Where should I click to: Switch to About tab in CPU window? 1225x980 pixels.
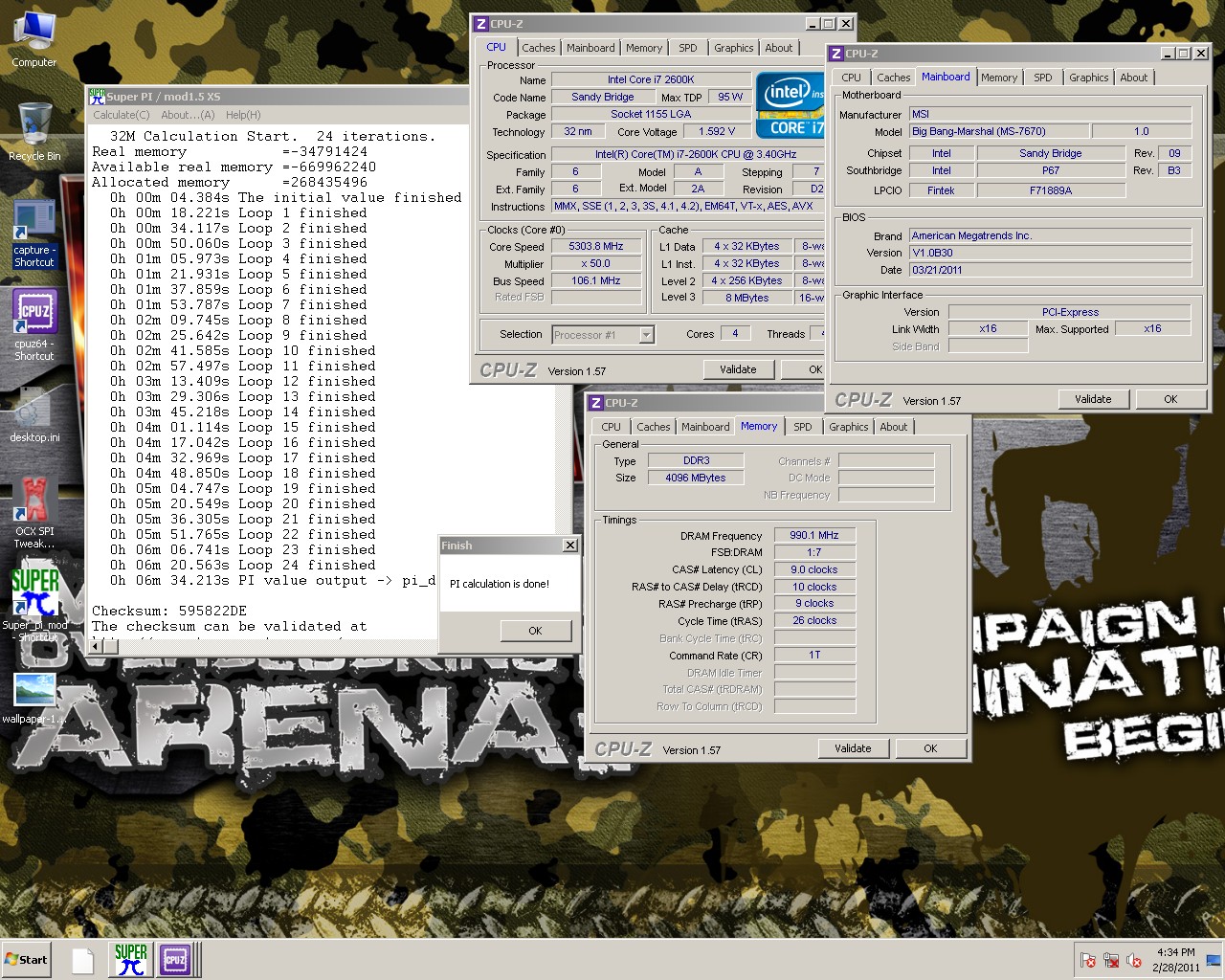[779, 48]
